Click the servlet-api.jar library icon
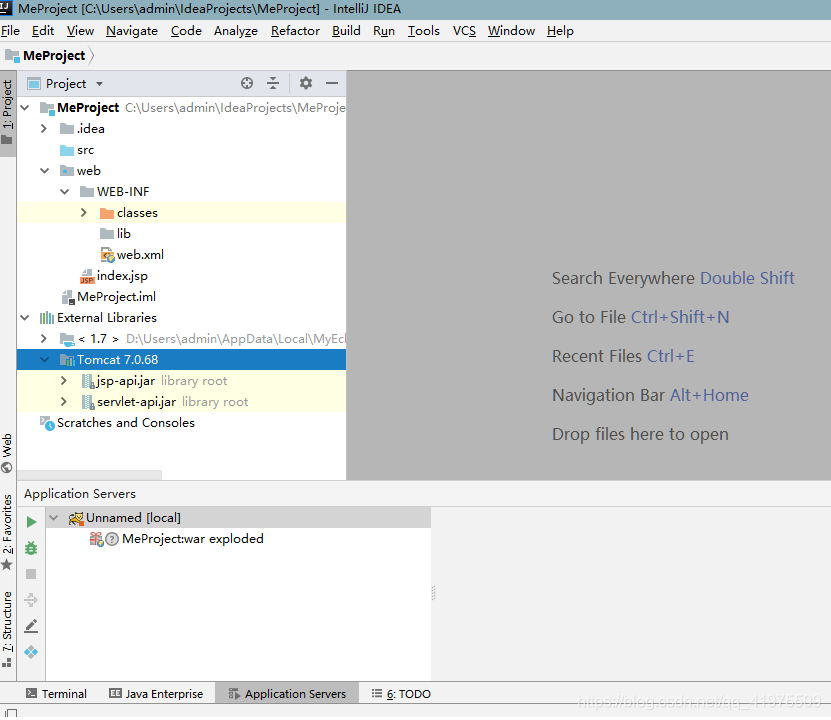 [88, 402]
